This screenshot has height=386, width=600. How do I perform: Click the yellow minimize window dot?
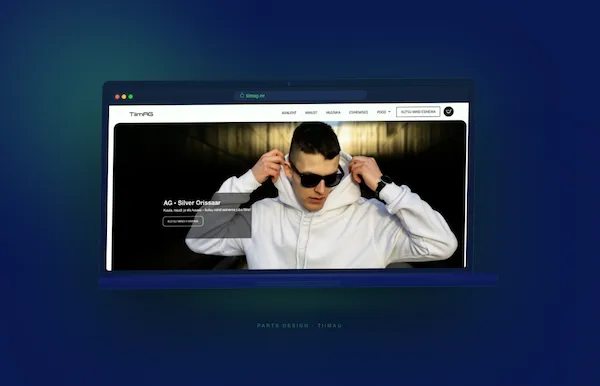[x=124, y=97]
